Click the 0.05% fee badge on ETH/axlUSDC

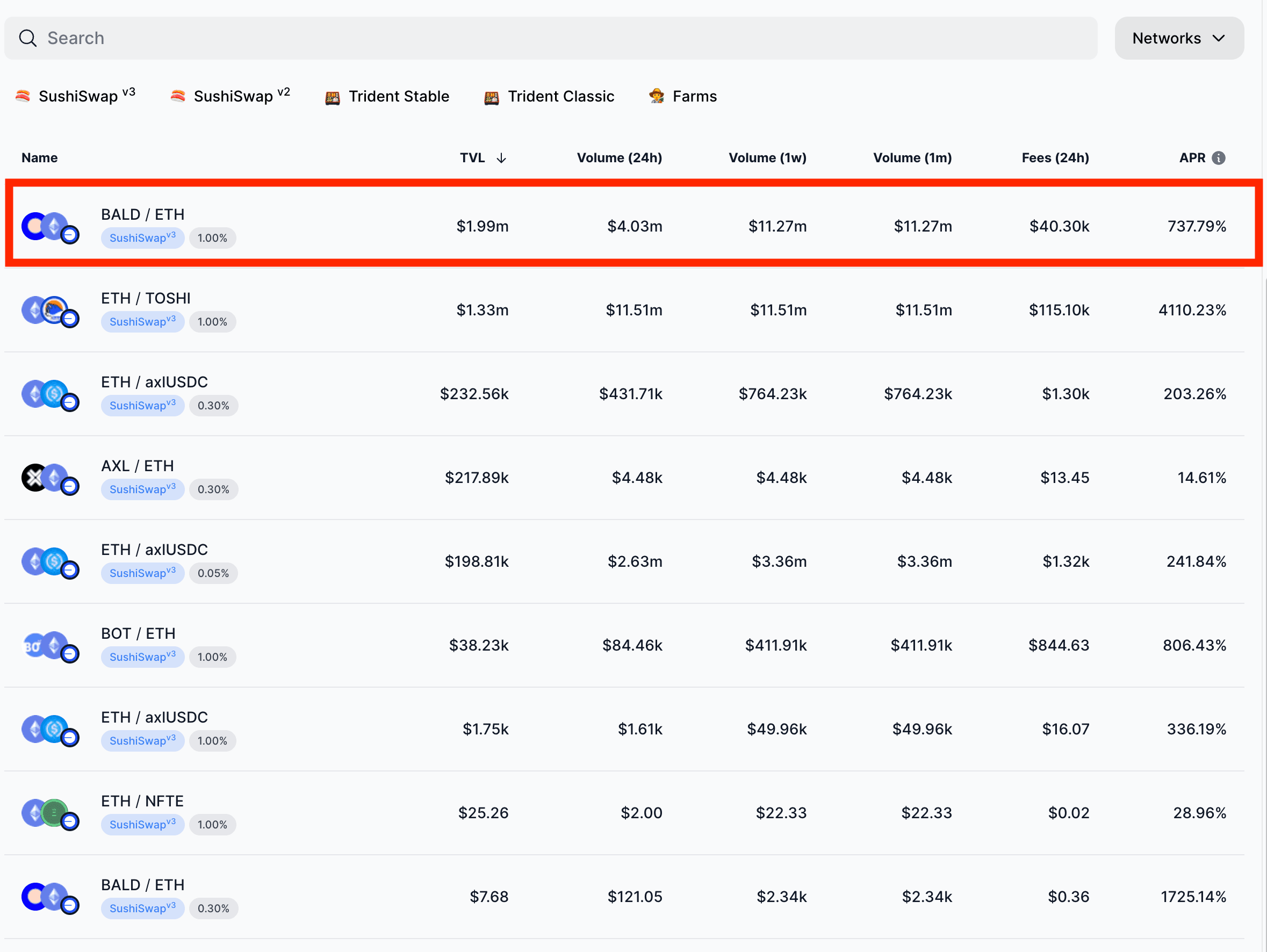213,573
